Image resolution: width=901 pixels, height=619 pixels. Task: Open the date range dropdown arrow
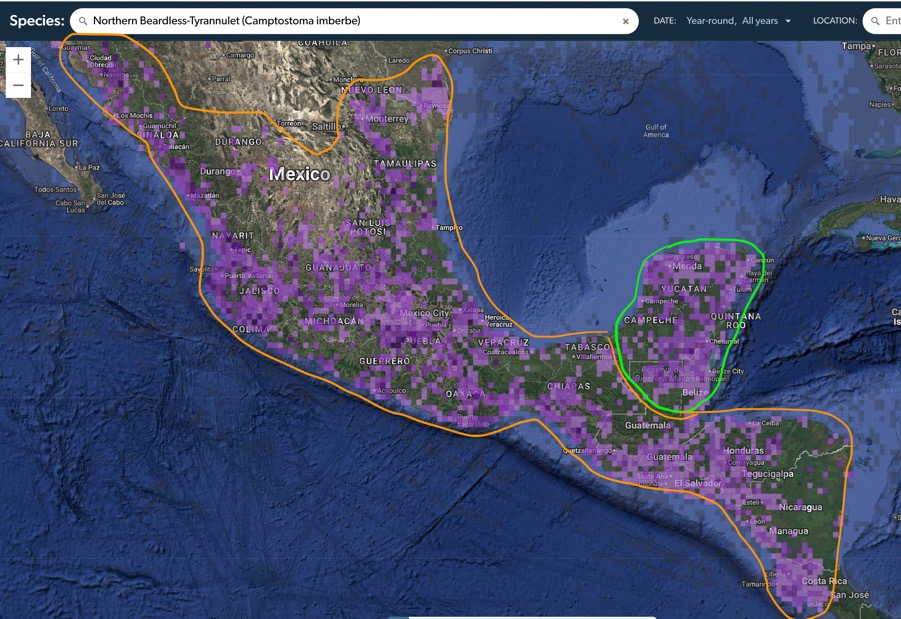click(788, 21)
